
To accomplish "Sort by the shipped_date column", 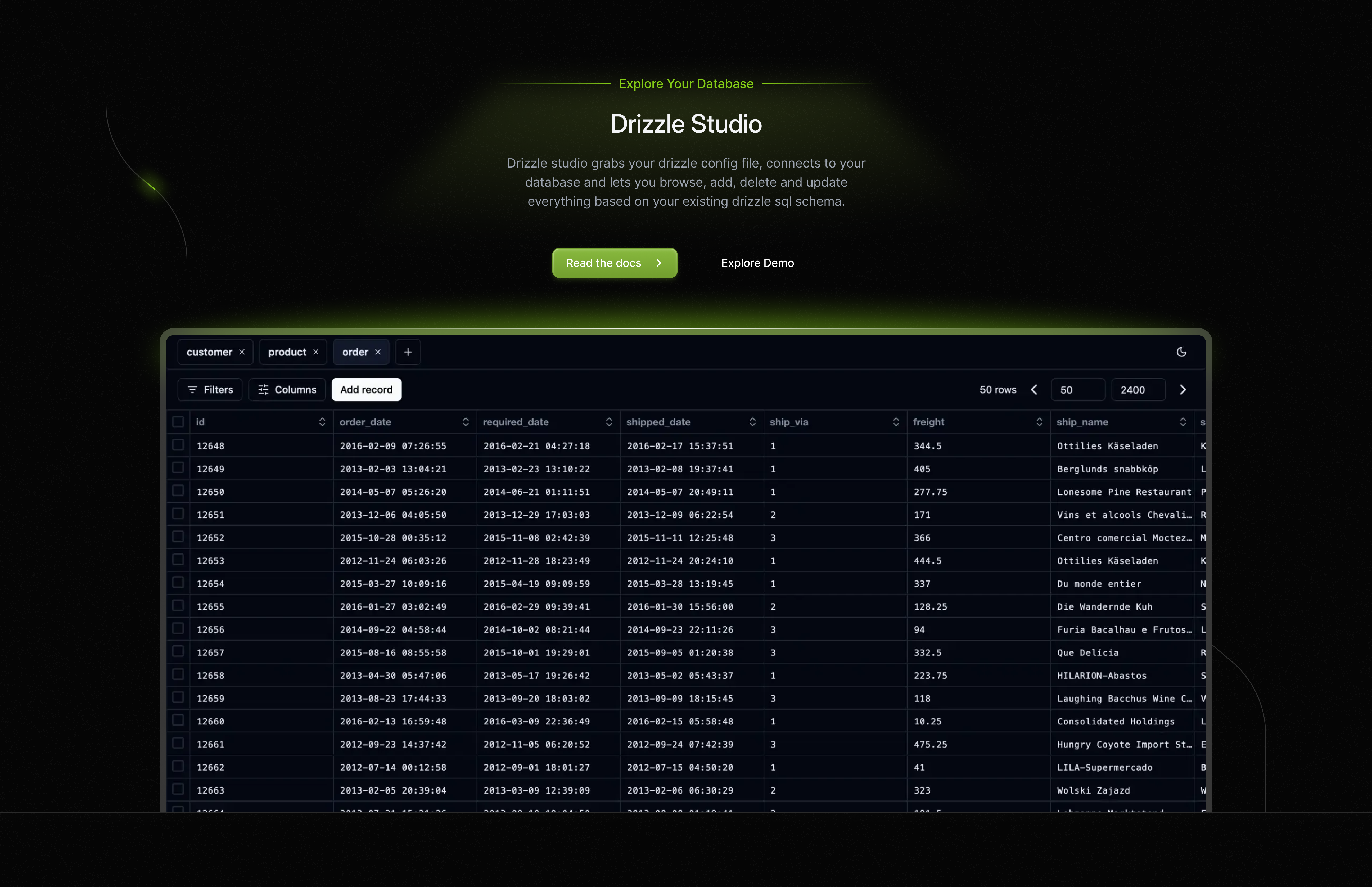I will pos(752,422).
